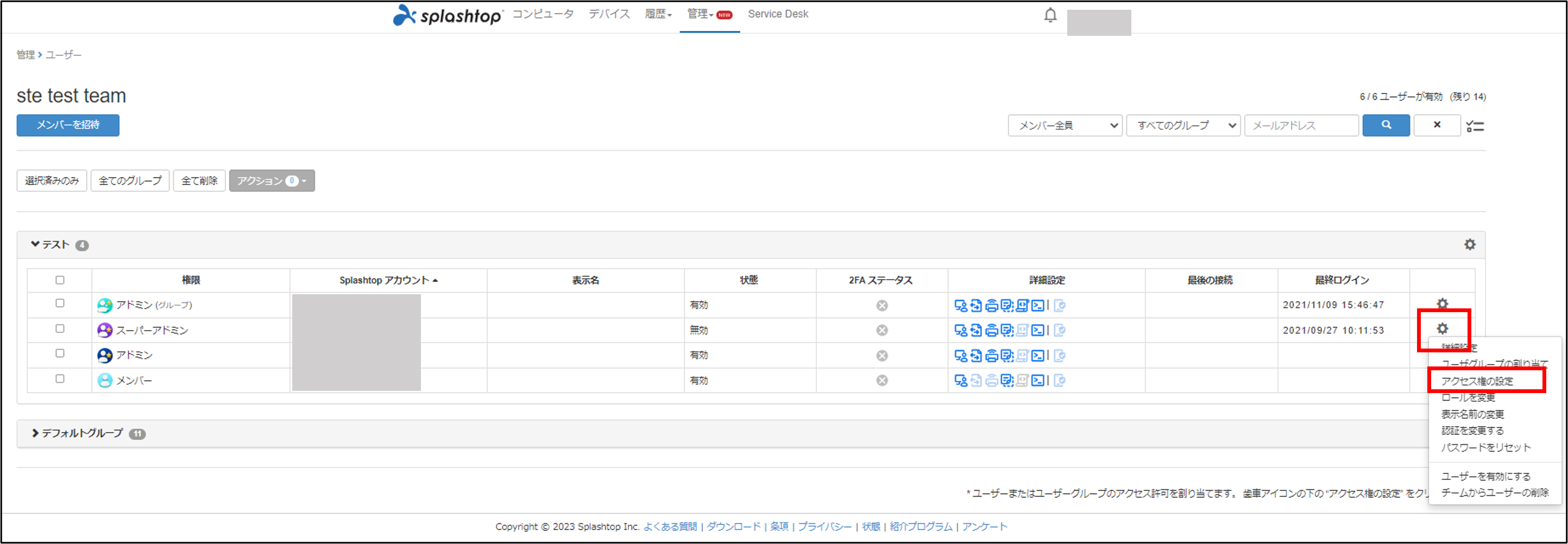Select アクセス権の設定 from the gear menu
This screenshot has height=544, width=1568.
click(1477, 381)
